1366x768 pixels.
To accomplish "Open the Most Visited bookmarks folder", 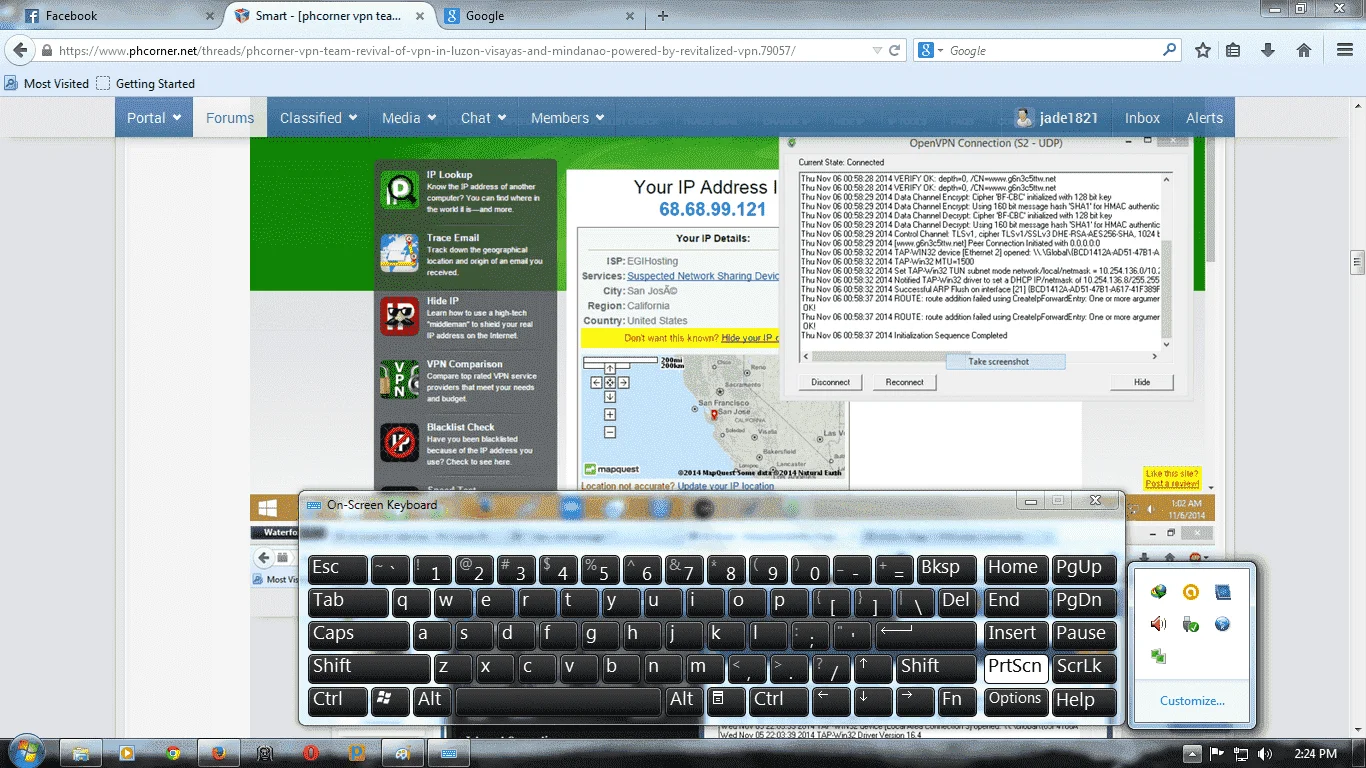I will 47,84.
